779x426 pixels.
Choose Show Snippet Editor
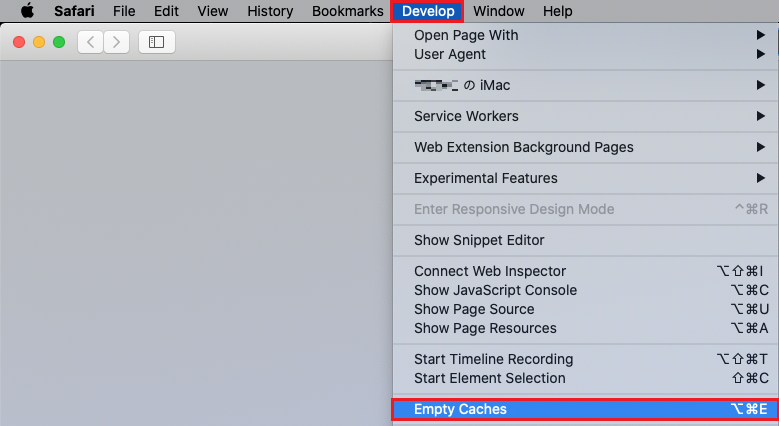(x=586, y=240)
